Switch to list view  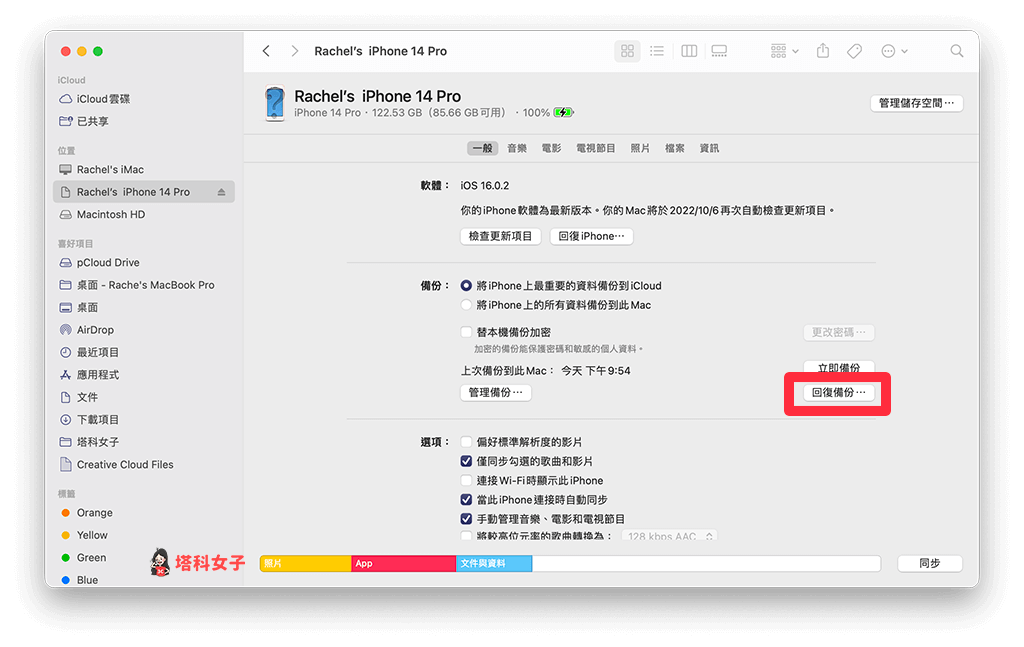coord(657,51)
